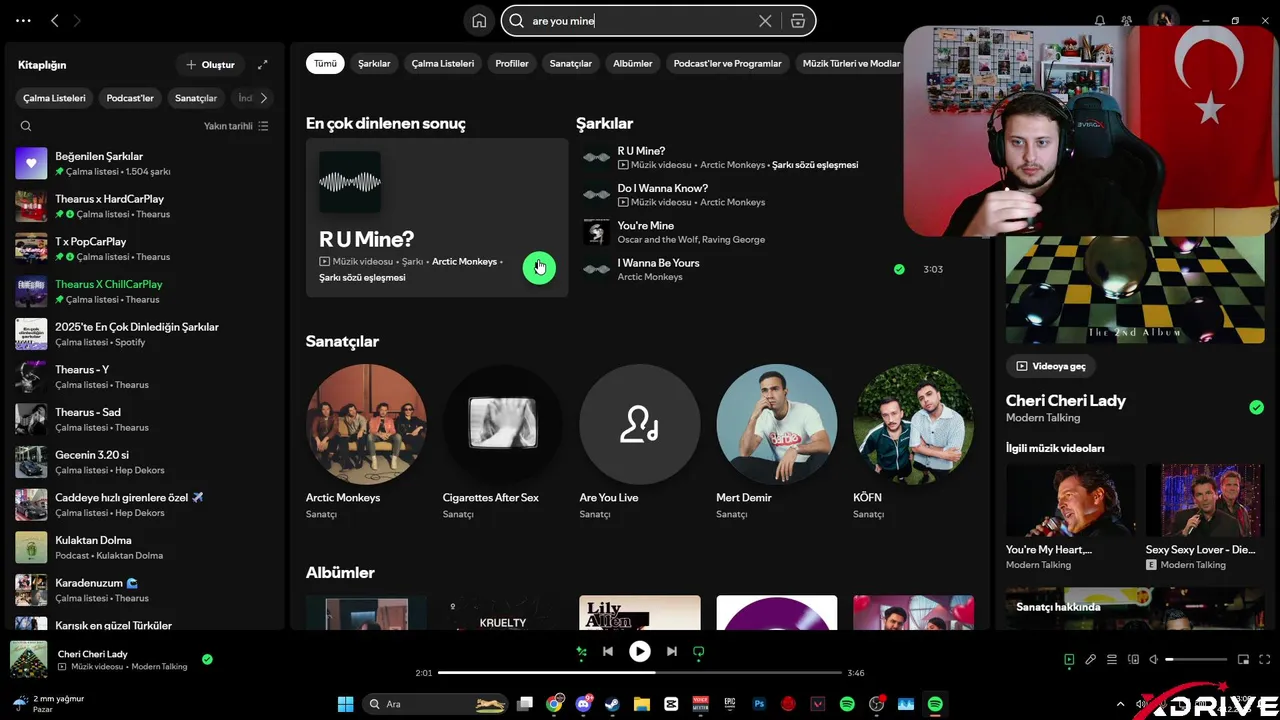Adjust the volume slider
The height and width of the screenshot is (720, 1280).
click(x=1196, y=659)
